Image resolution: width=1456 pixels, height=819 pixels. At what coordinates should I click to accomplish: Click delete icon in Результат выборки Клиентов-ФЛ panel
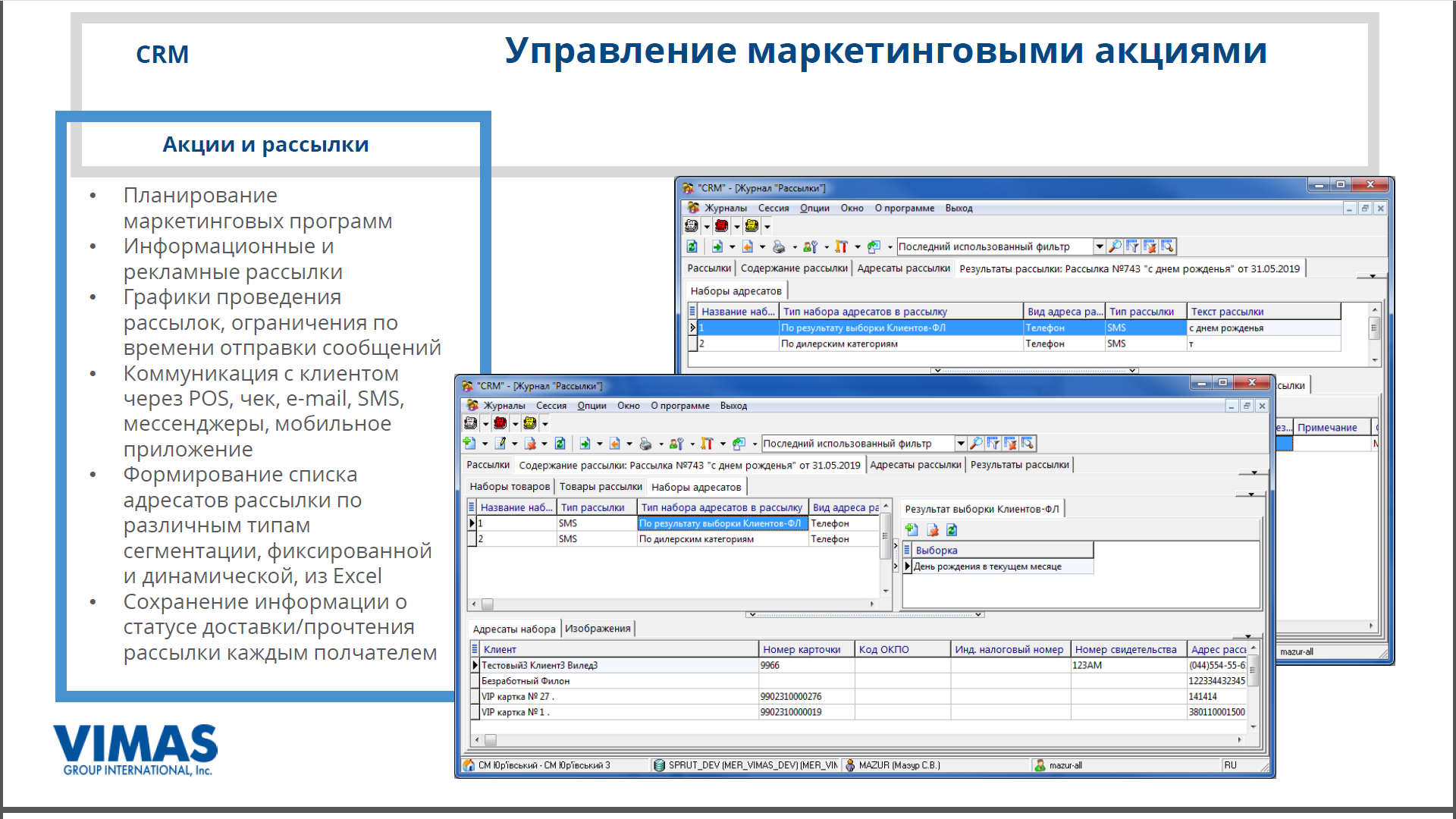coord(932,530)
